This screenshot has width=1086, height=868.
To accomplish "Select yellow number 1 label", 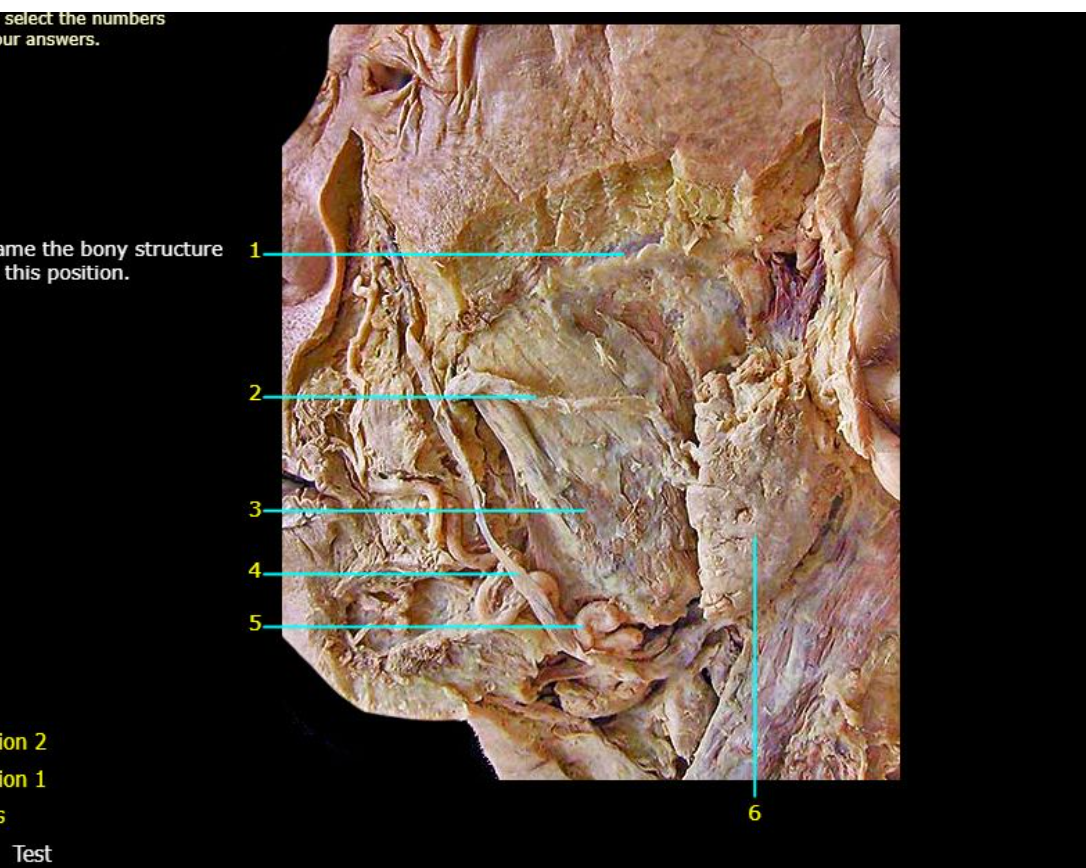I will pos(255,250).
